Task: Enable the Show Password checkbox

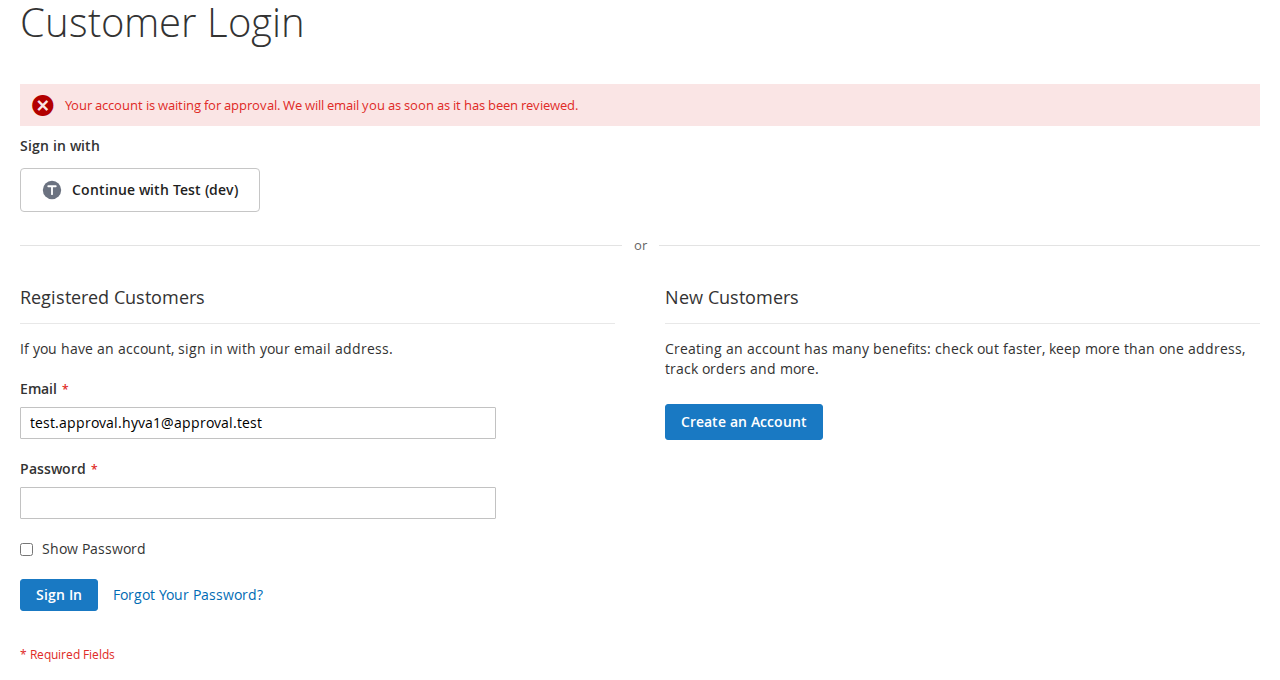Action: click(x=27, y=550)
